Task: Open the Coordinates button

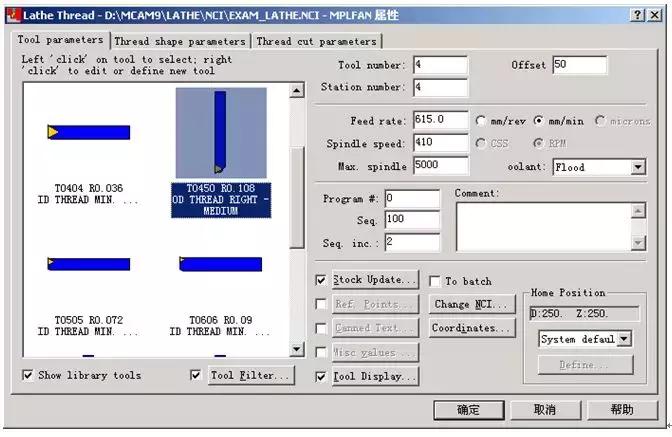Action: point(472,328)
